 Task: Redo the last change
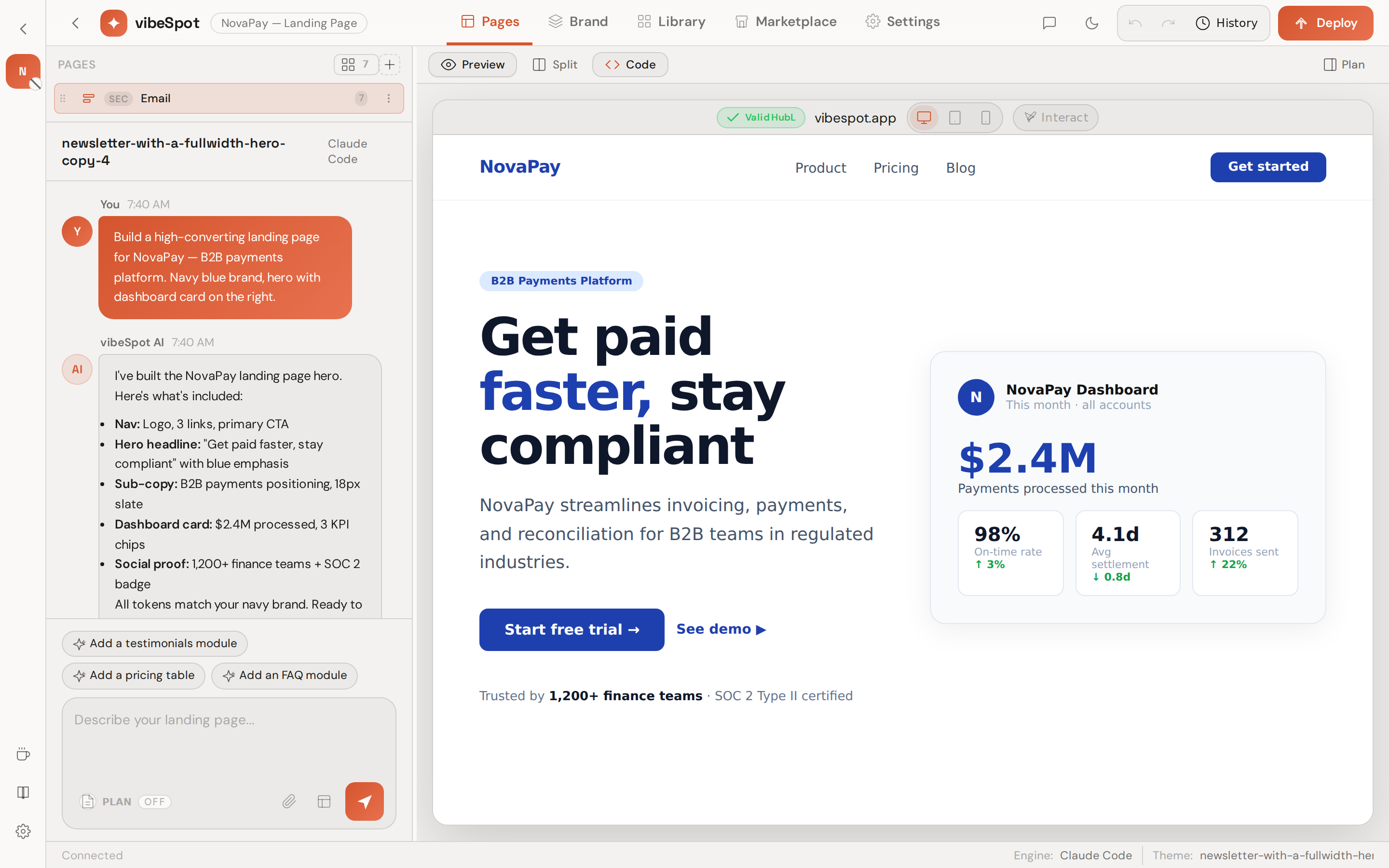click(1168, 23)
